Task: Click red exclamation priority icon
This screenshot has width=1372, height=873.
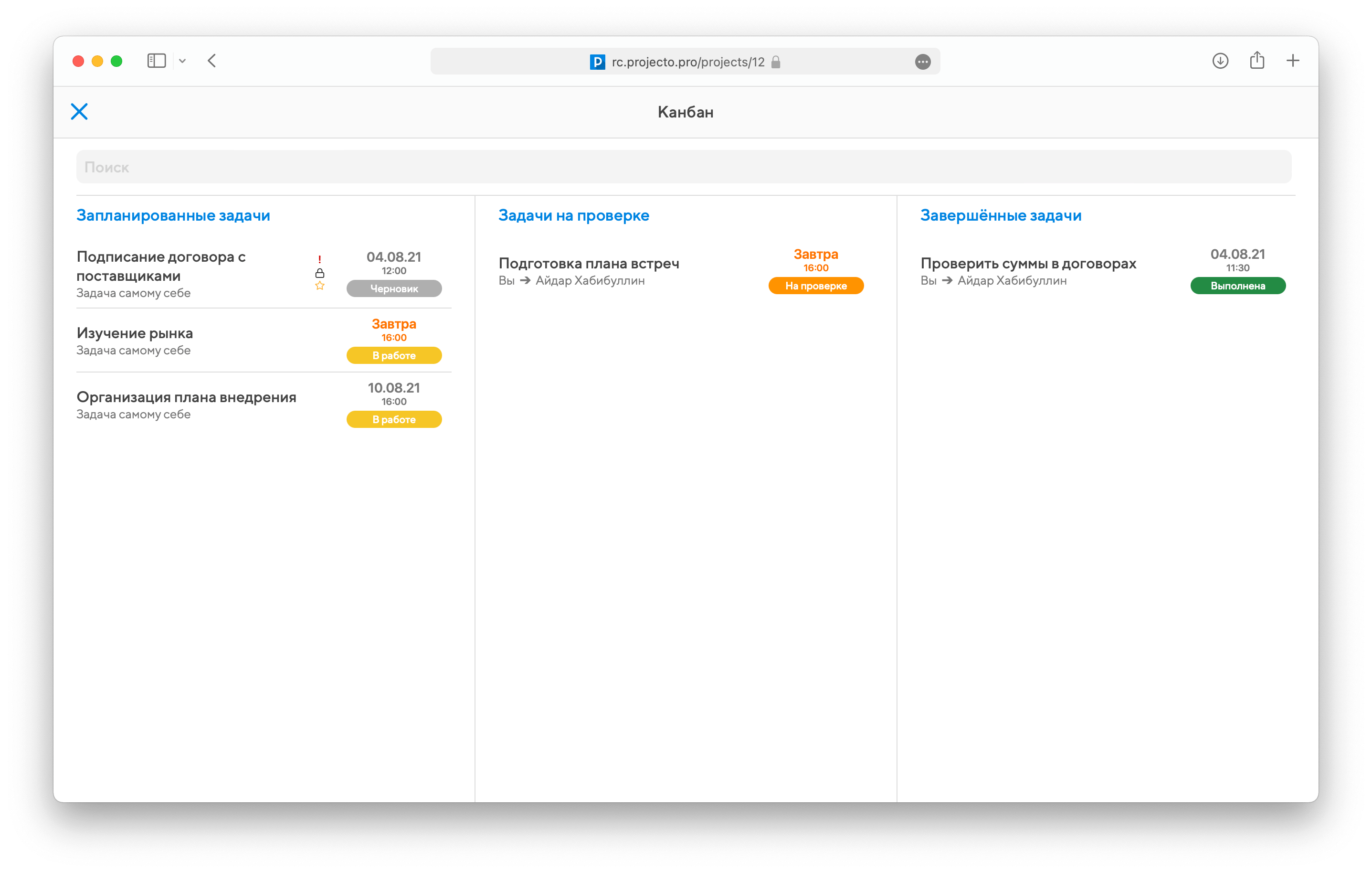Action: [x=320, y=259]
